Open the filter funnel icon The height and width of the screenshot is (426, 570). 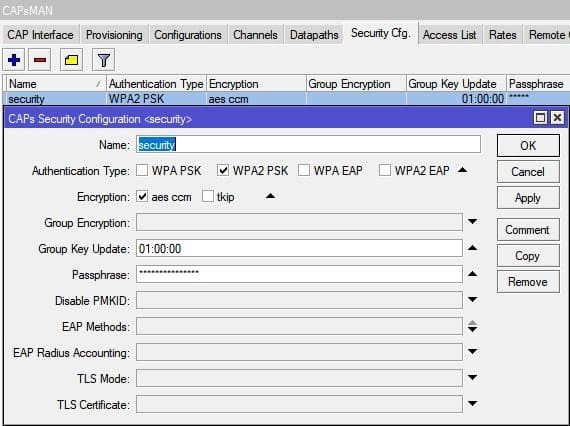104,60
